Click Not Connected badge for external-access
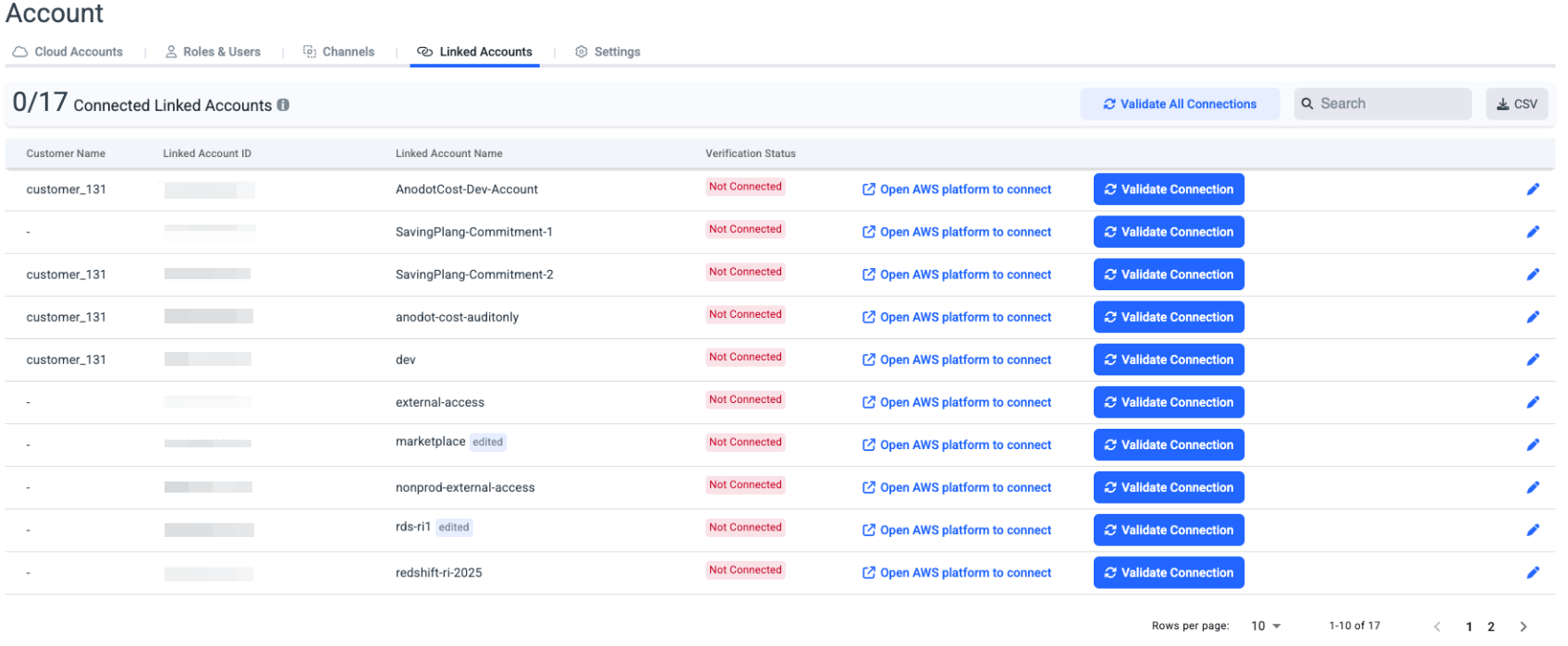The height and width of the screenshot is (646, 1568). [x=745, y=399]
